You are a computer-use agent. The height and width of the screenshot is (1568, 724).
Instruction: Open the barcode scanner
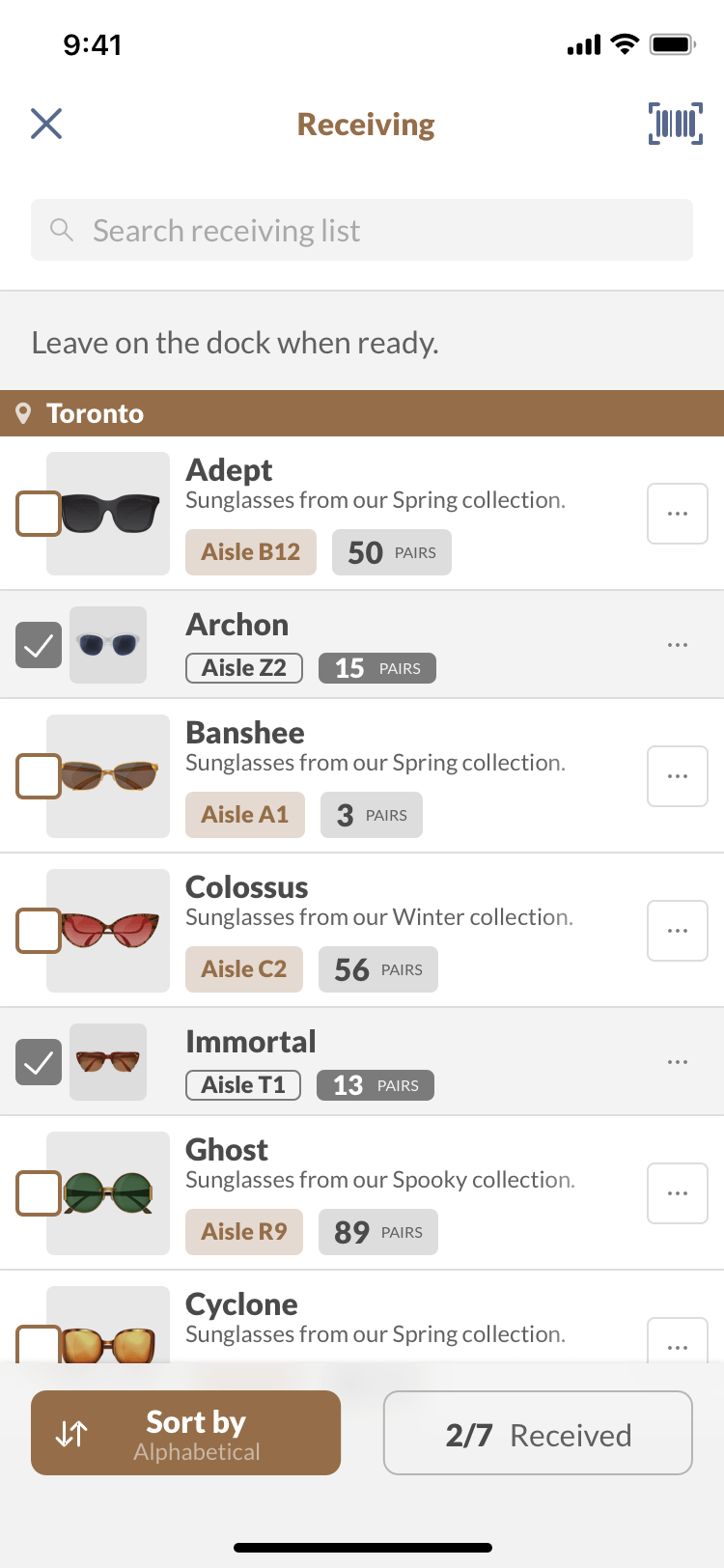676,124
